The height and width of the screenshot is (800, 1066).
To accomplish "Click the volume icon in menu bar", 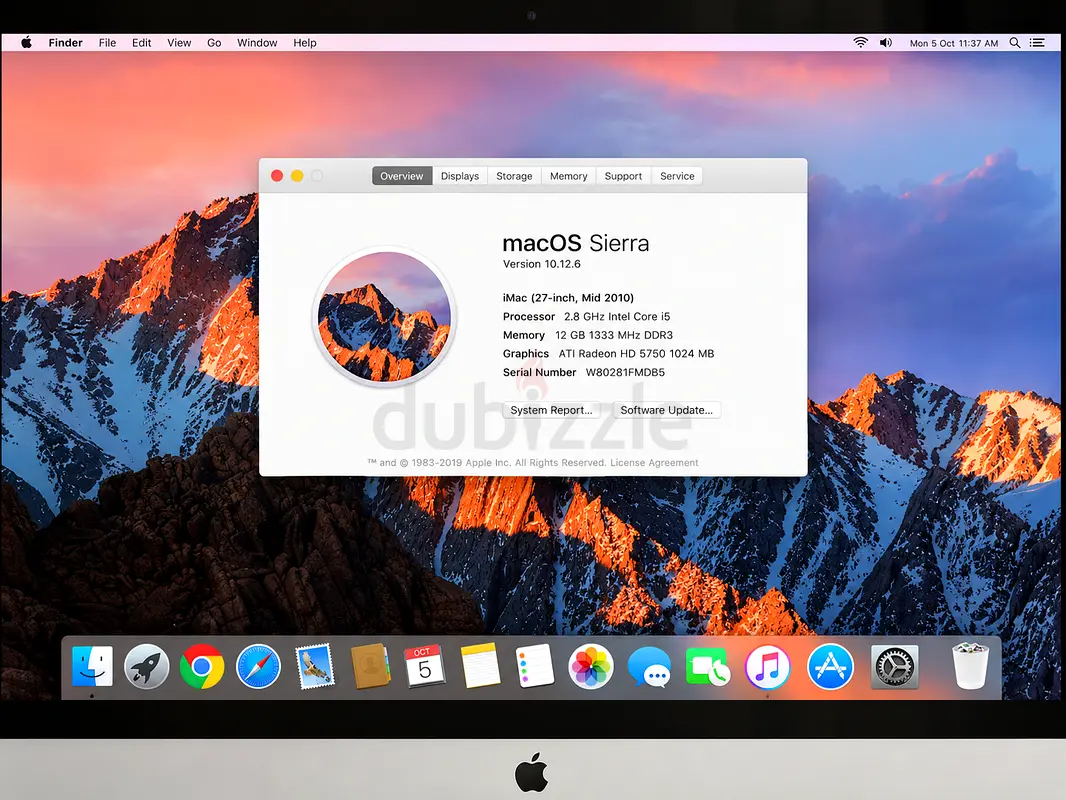I will [886, 42].
